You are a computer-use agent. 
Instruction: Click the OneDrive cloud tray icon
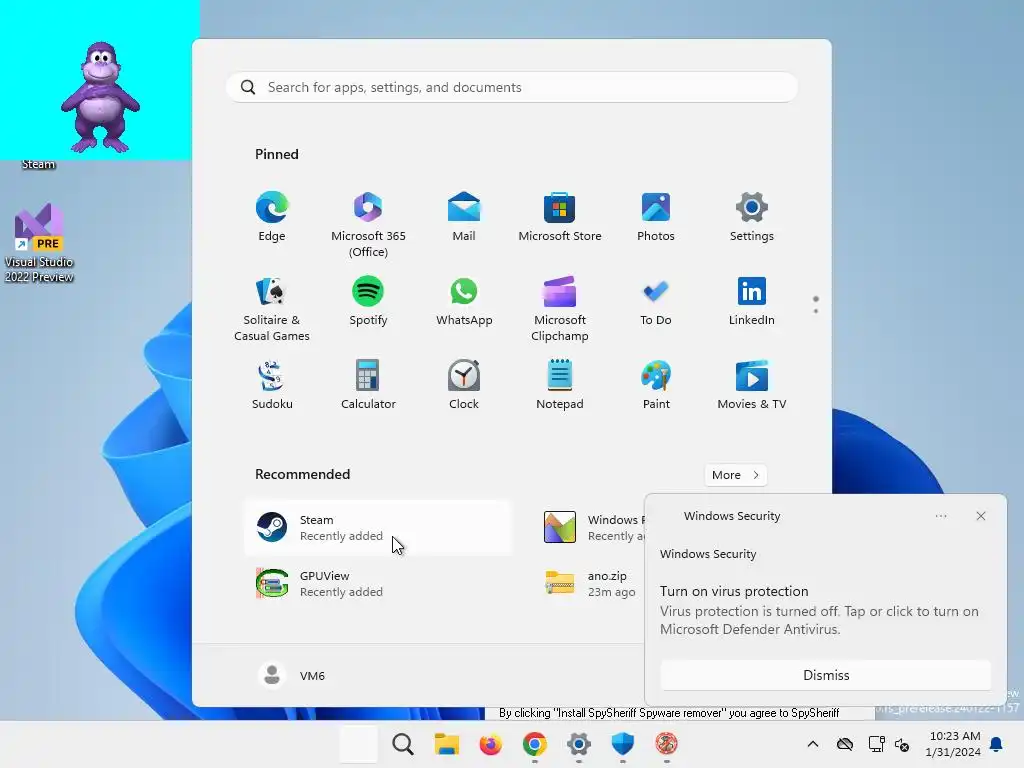(x=845, y=744)
